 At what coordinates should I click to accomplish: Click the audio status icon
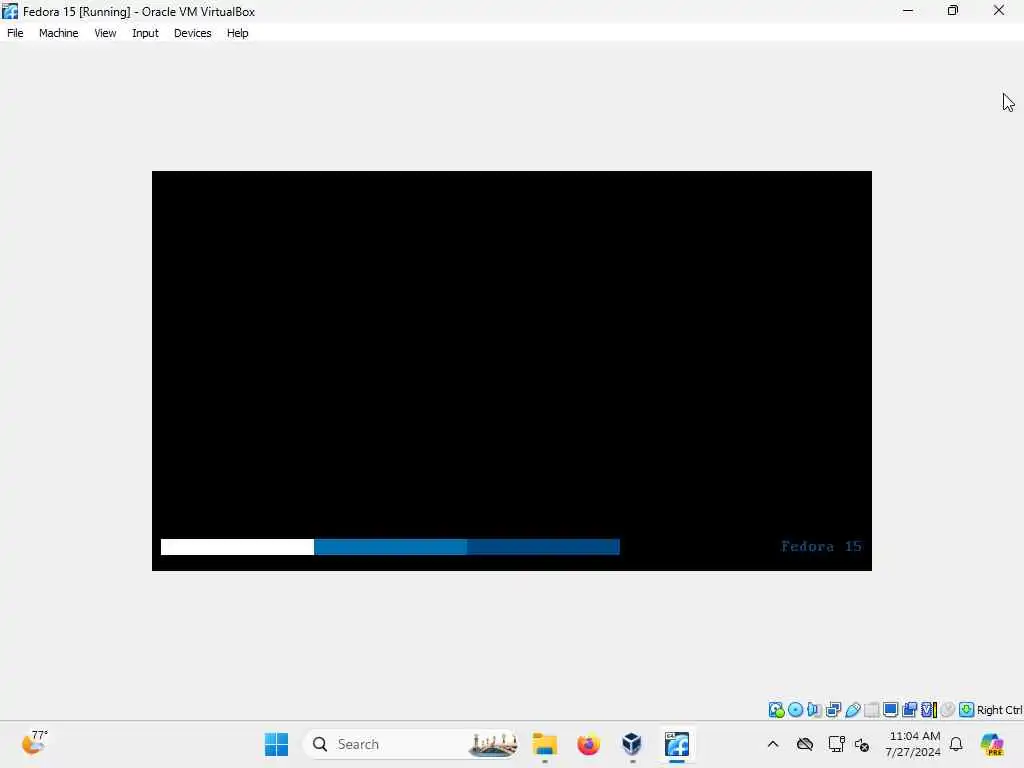814,710
